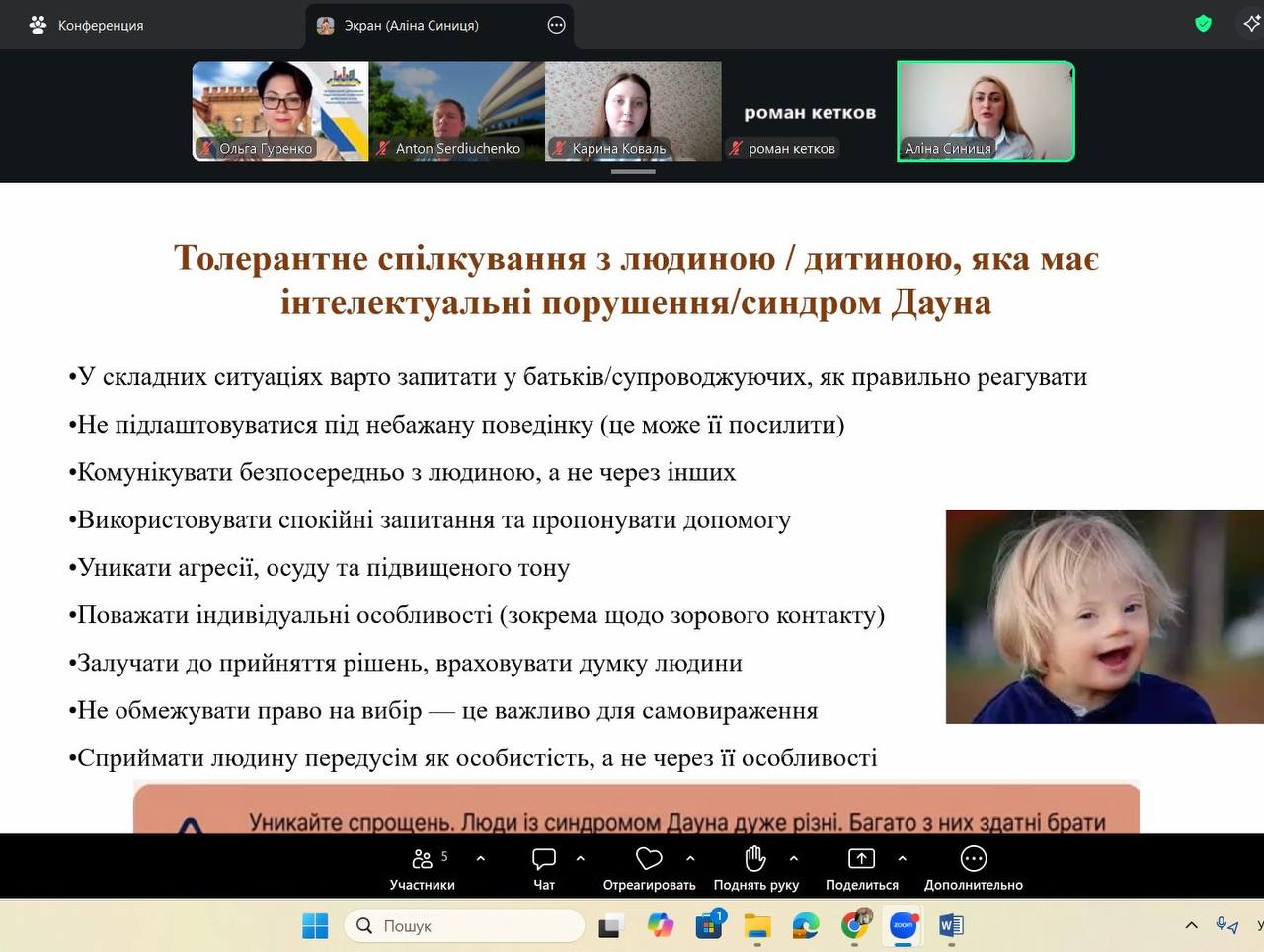Expand the arrow next to Отреагировать

tap(691, 859)
